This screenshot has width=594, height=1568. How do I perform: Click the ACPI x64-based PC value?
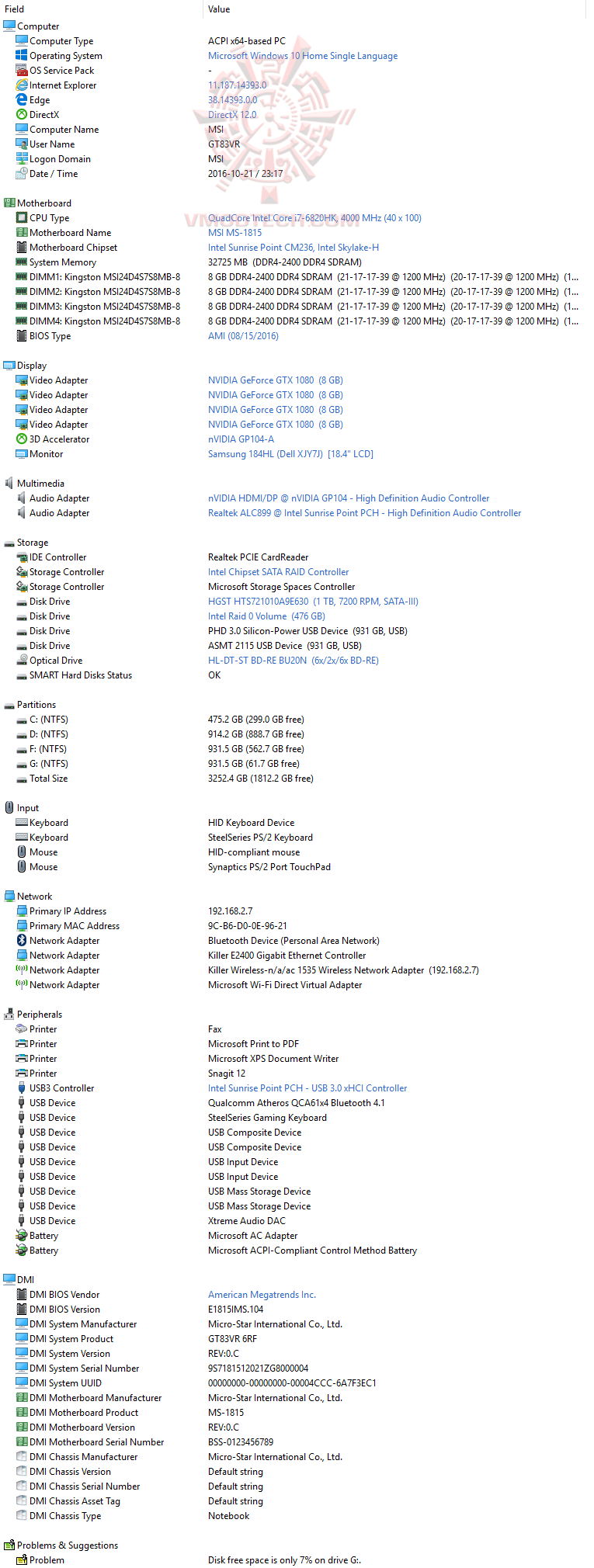(246, 41)
